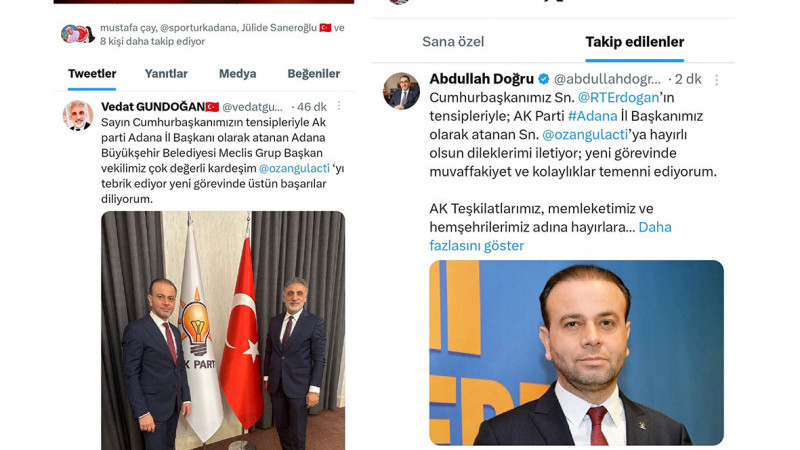Click the Abdullah Doğru display name
Screen dimensions: 800x450
tap(482, 79)
